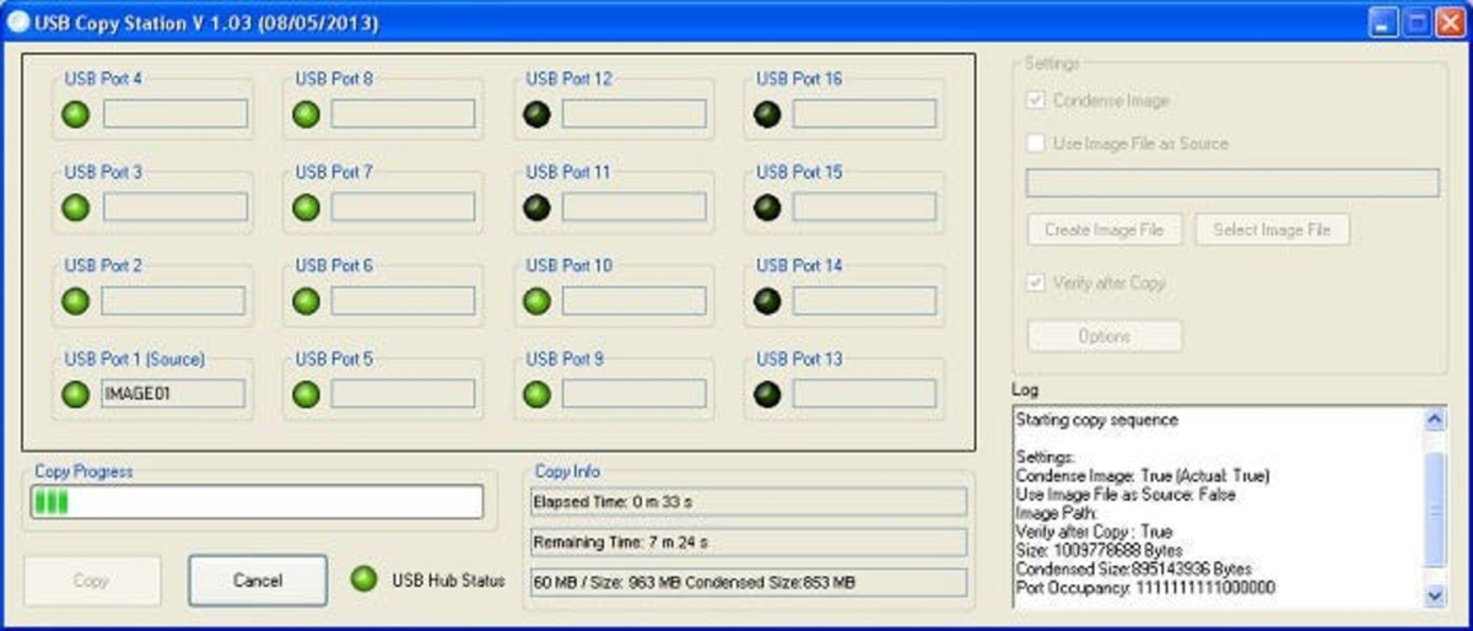Click the image file path field in Settings

[1233, 183]
